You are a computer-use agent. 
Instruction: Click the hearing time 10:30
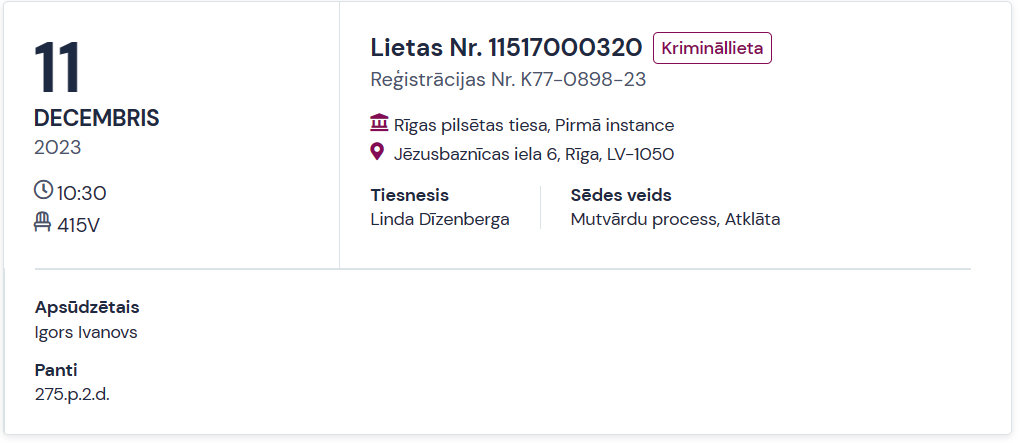[x=82, y=193]
